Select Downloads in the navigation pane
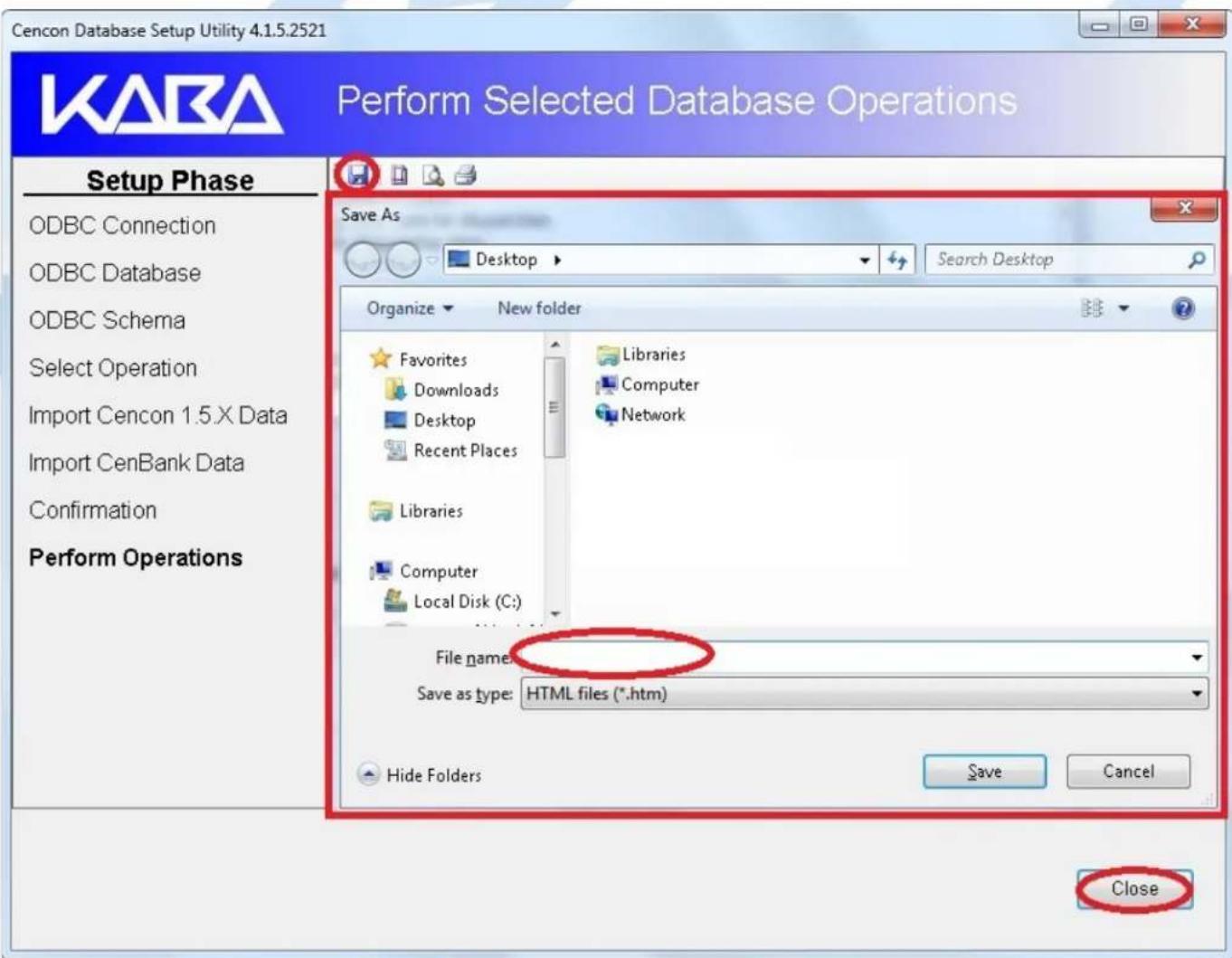 click(x=441, y=390)
